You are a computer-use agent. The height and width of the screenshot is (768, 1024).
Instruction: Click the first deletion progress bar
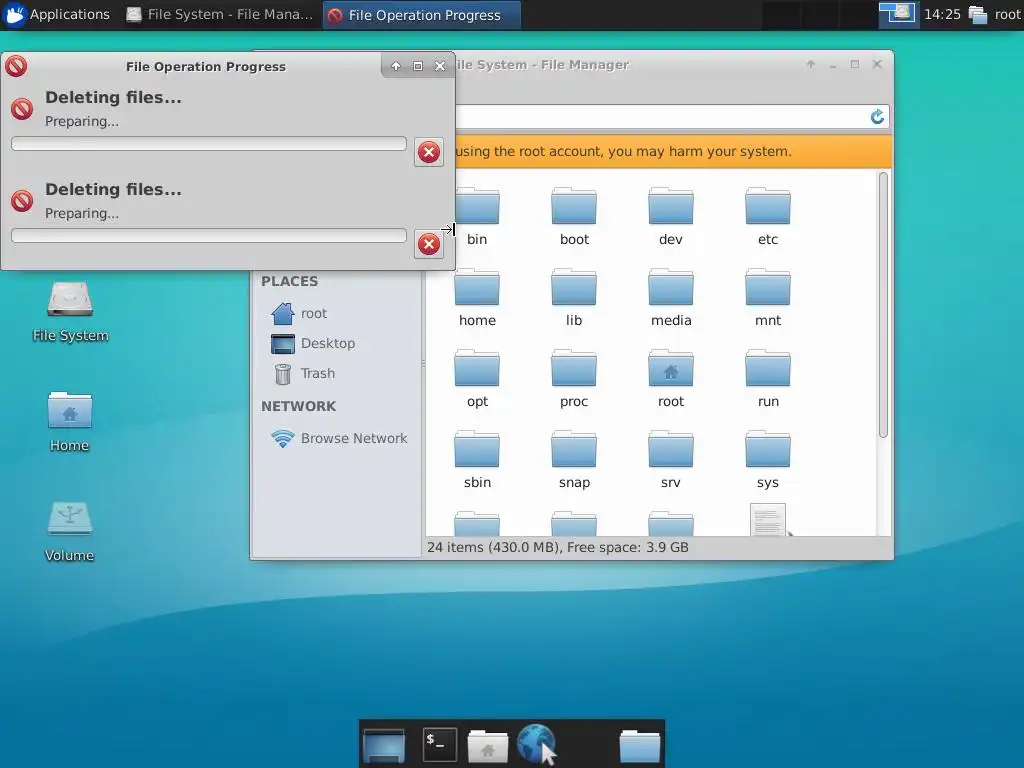(x=209, y=144)
